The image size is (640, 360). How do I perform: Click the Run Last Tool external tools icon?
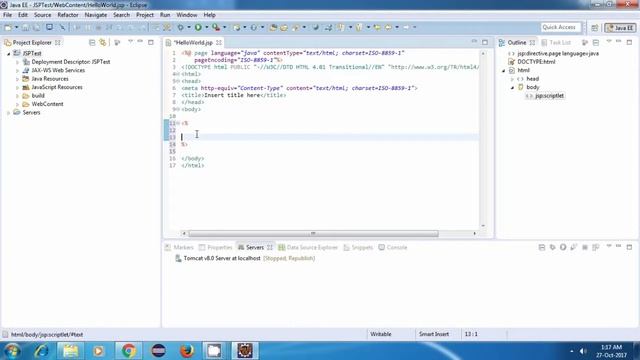pyautogui.click(x=216, y=27)
